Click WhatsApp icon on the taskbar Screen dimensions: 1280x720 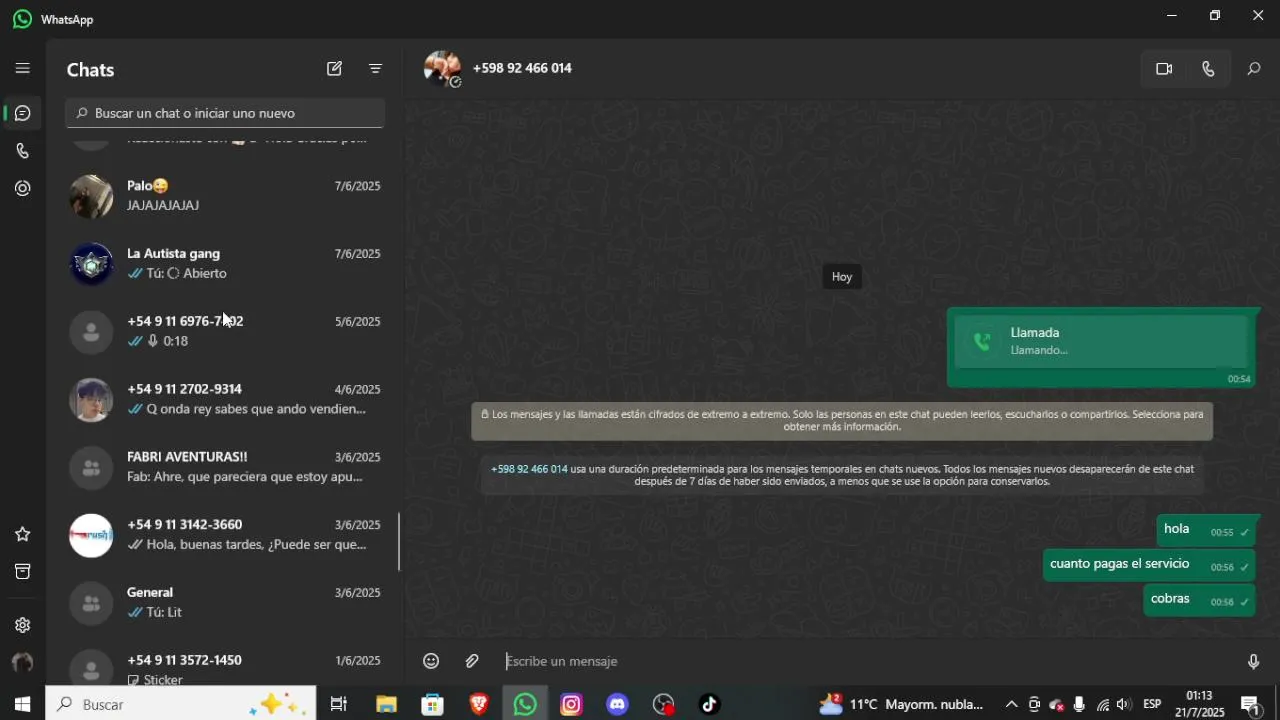(525, 704)
